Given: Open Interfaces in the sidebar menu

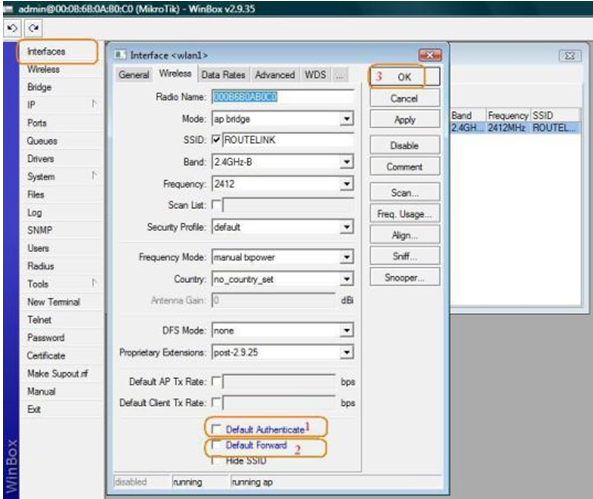Looking at the screenshot, I should [46, 51].
